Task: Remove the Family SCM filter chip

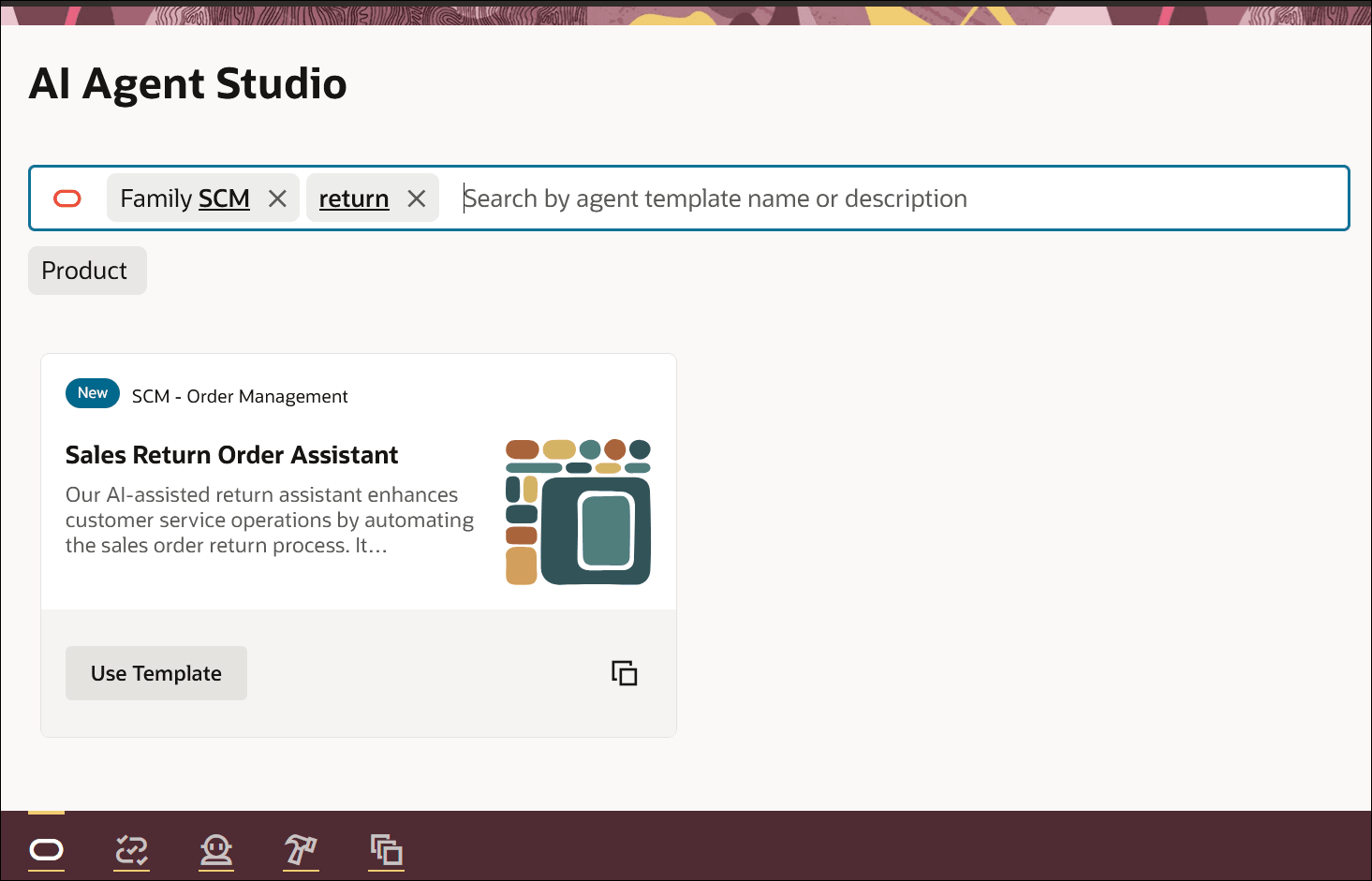Action: (x=277, y=198)
